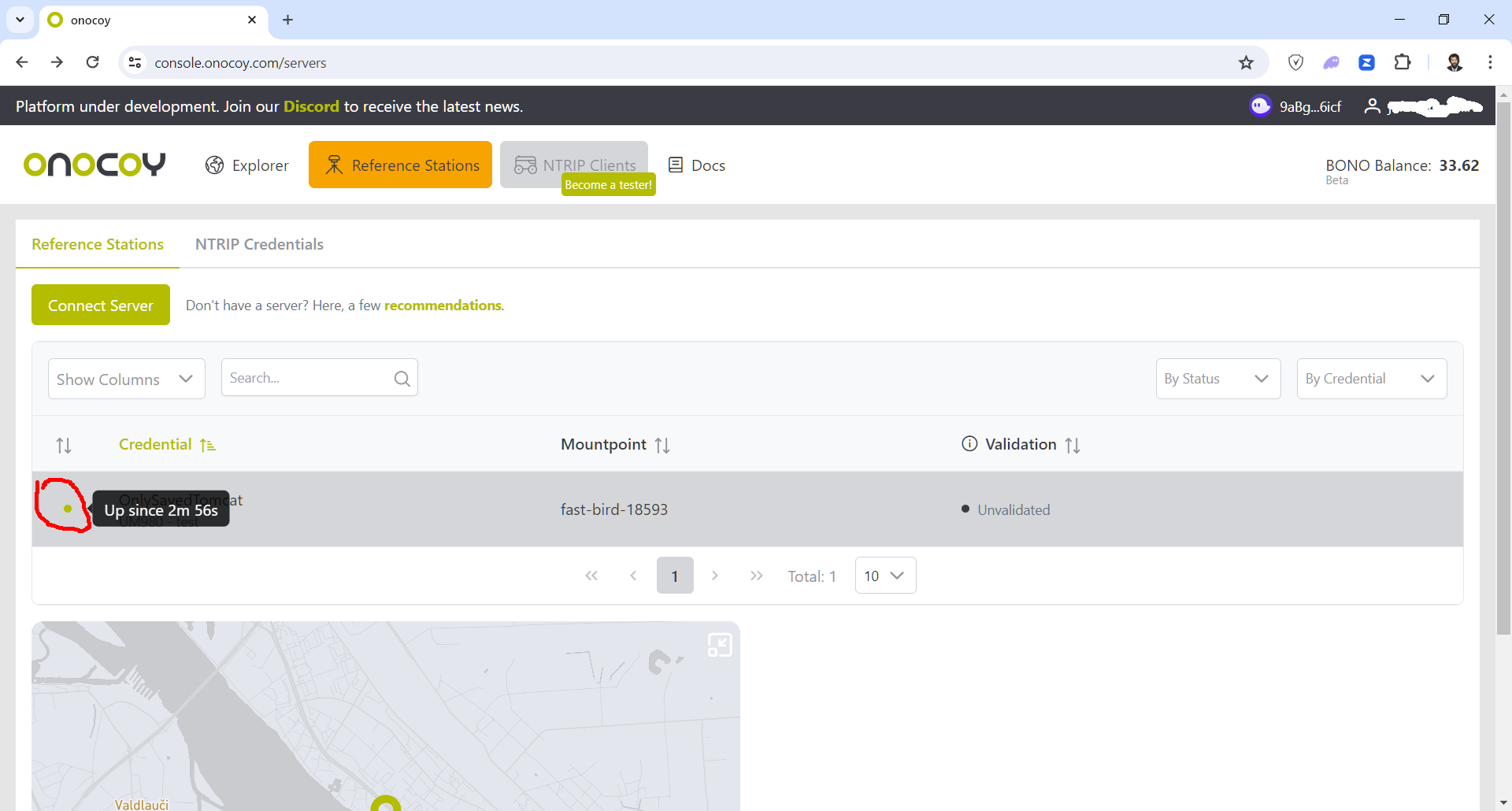Collapse the map with minimize icon
Image resolution: width=1512 pixels, height=811 pixels.
[x=720, y=645]
